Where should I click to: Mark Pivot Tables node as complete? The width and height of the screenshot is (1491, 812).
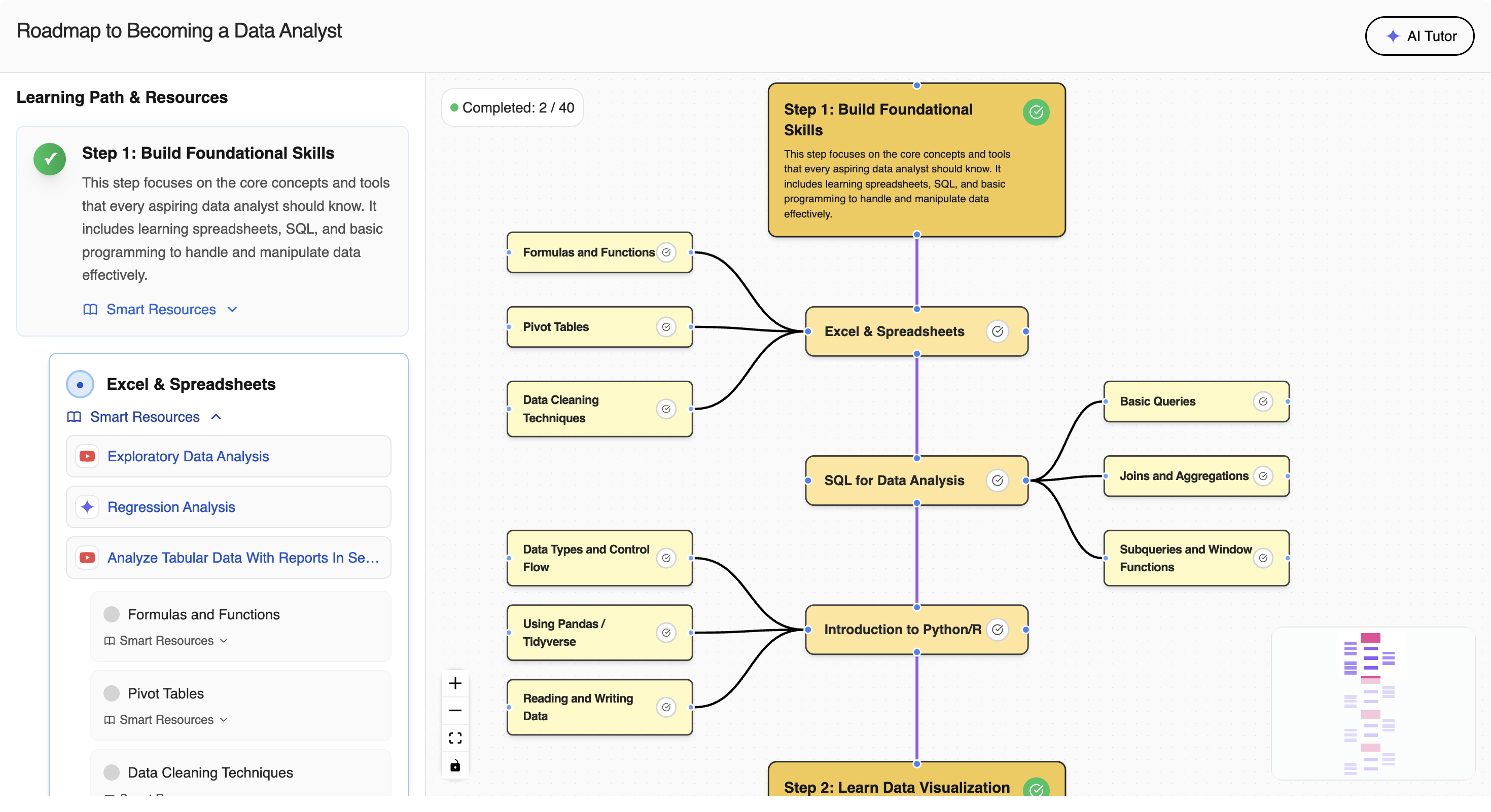coord(666,327)
